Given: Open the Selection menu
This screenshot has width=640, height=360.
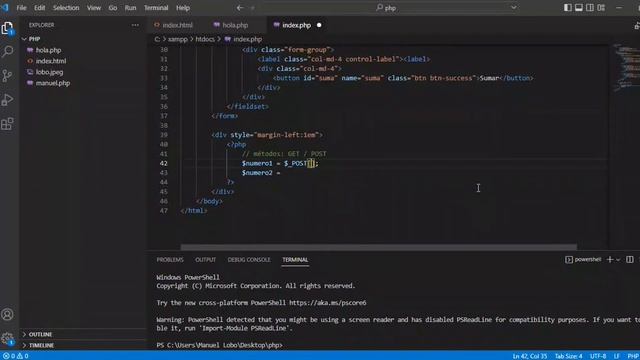Looking at the screenshot, I should (x=66, y=8).
